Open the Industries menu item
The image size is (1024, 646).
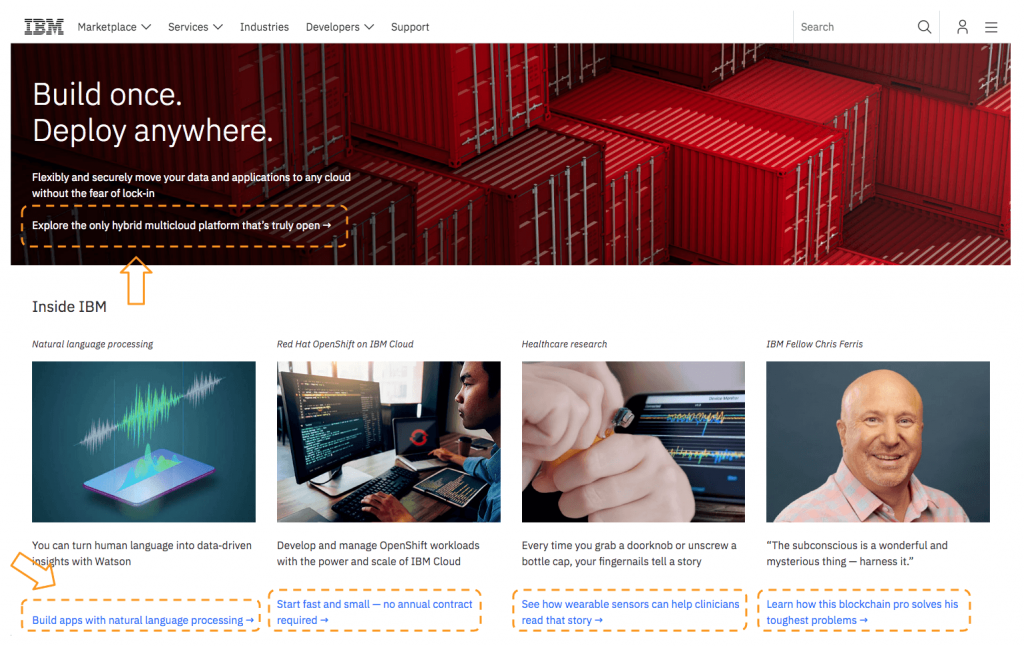pos(264,27)
